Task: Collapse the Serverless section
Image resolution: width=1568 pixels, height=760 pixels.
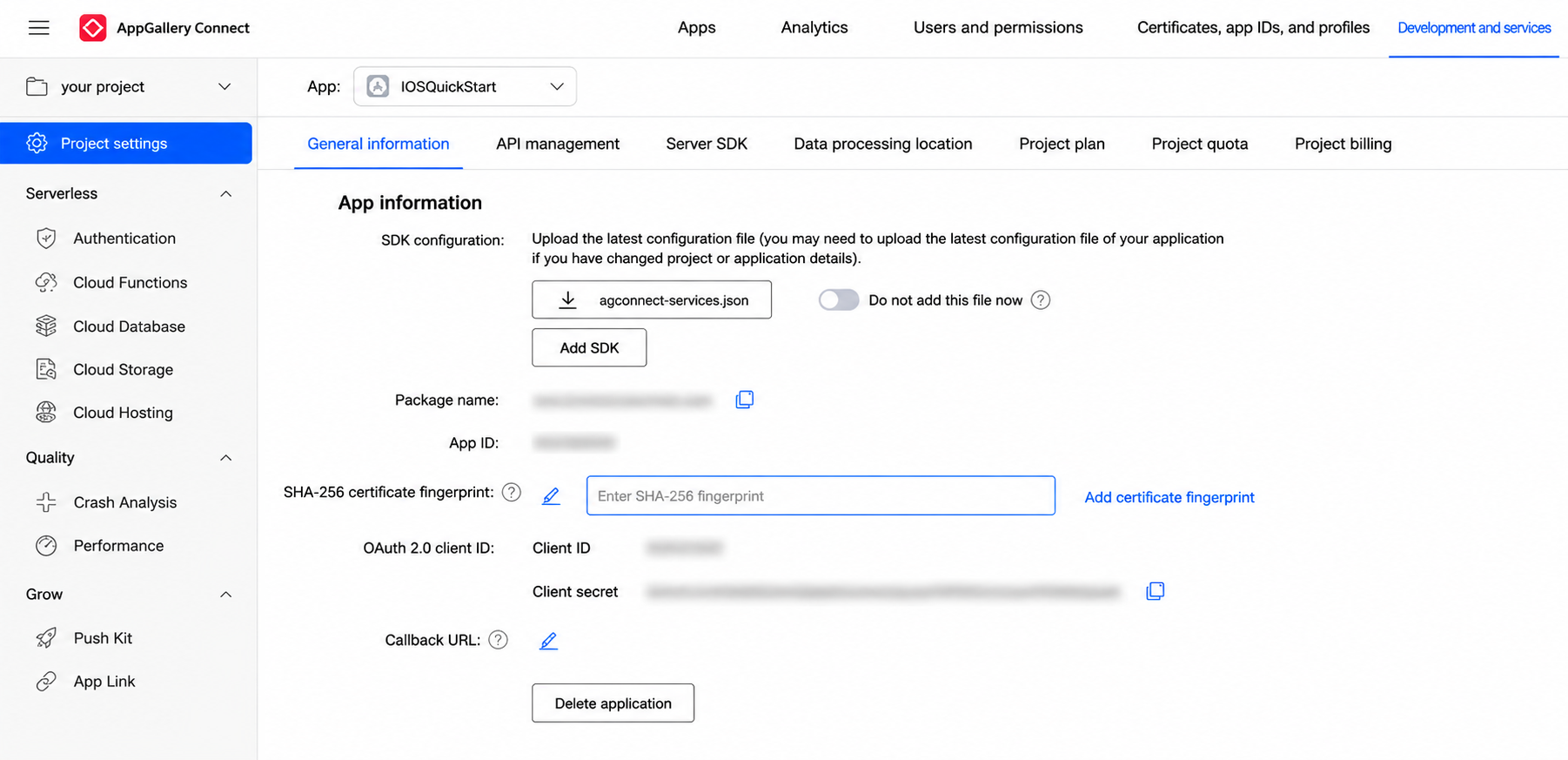Action: [225, 193]
